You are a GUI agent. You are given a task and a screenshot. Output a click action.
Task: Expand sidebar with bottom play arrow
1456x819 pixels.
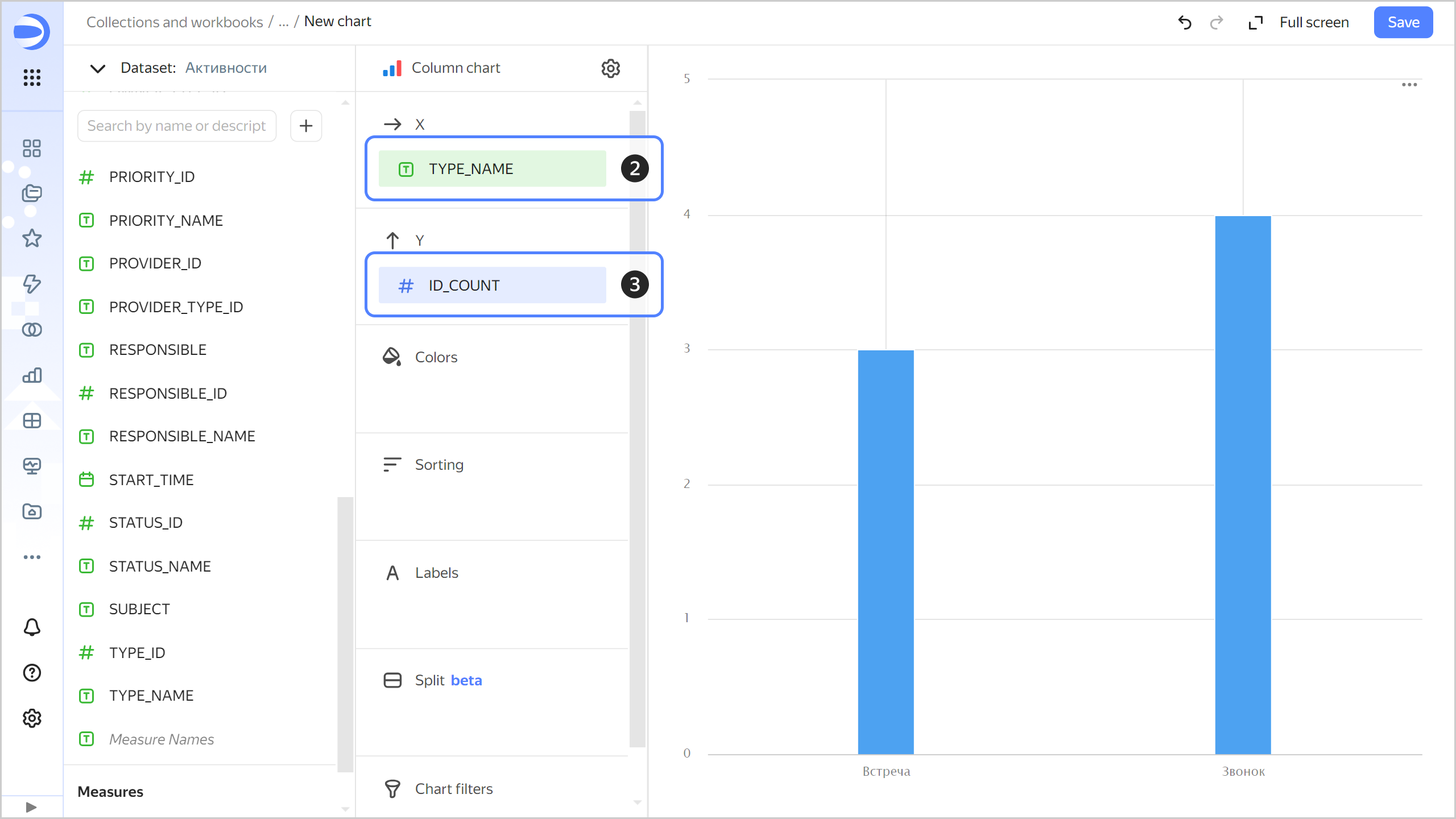(31, 807)
